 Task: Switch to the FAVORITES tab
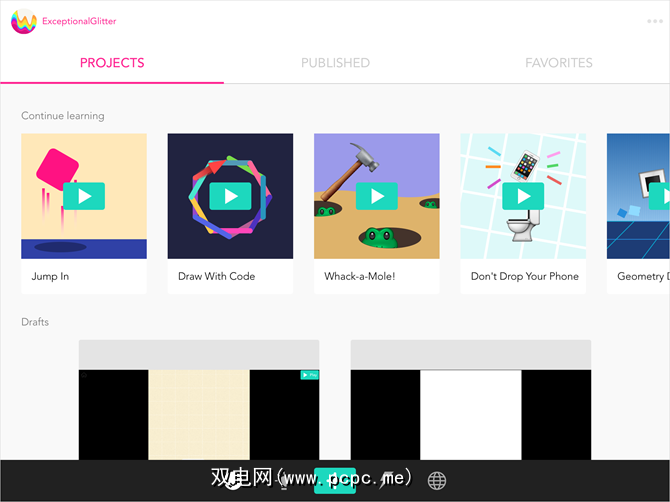pyautogui.click(x=559, y=63)
